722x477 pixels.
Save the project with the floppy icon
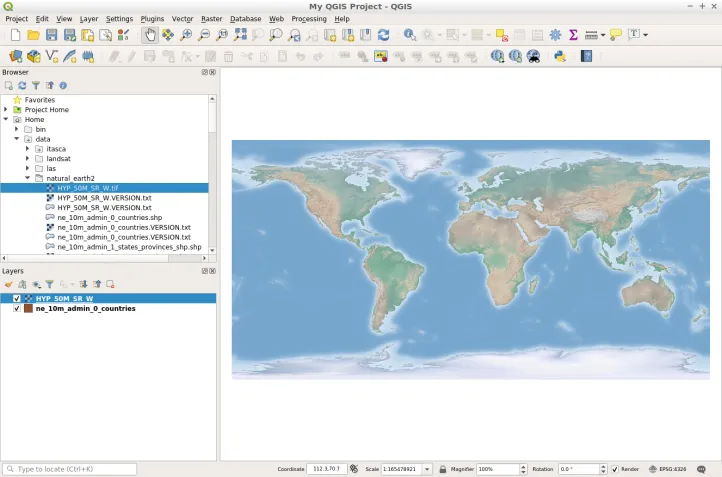click(x=52, y=35)
